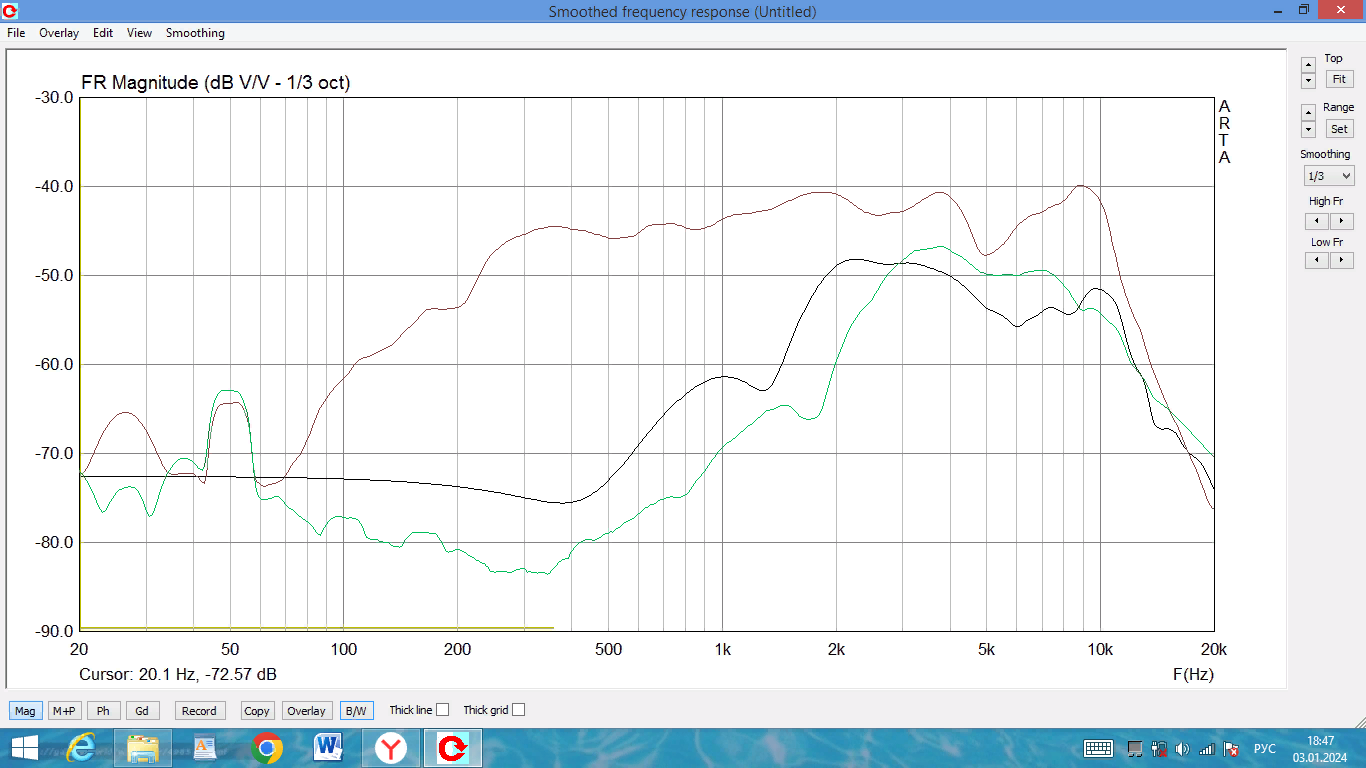Open the touch keyboard tray icon
Viewport: 1366px width, 768px height.
pyautogui.click(x=1099, y=748)
